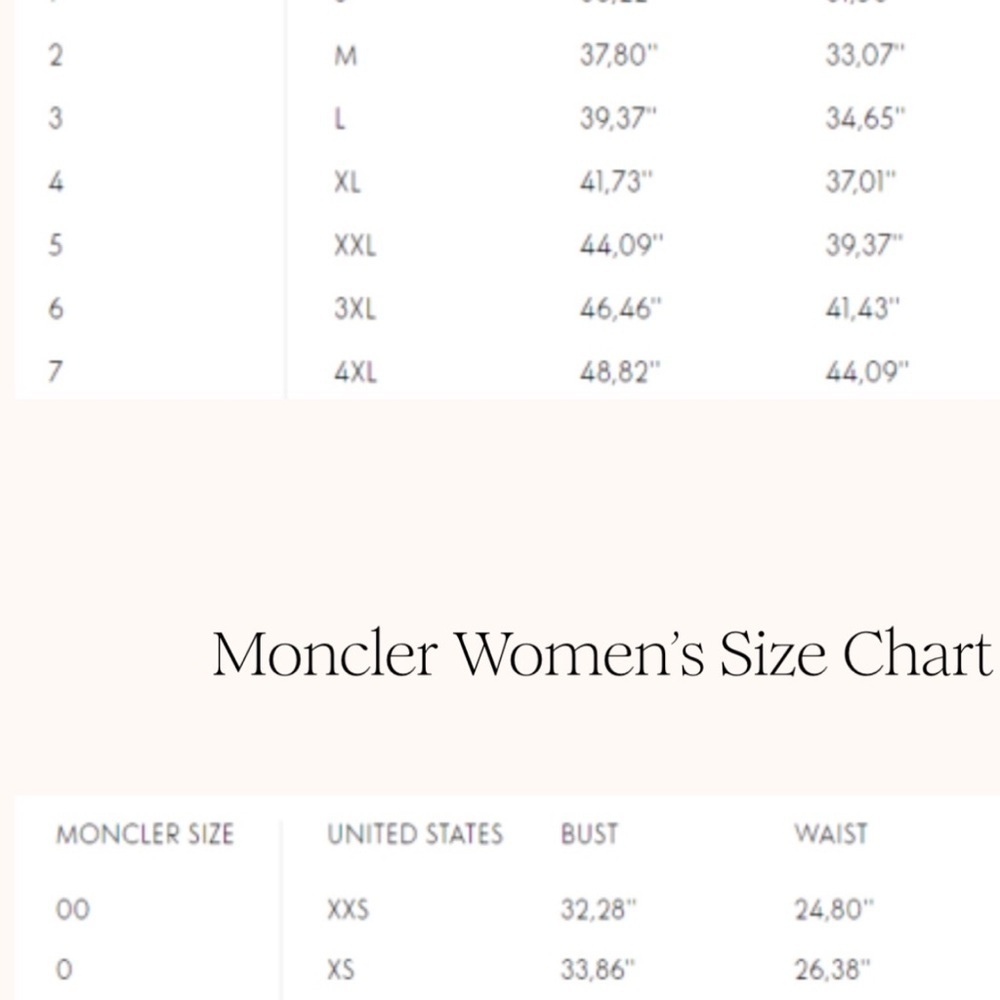Click the BUST column header
This screenshot has width=1000, height=1000.
click(x=589, y=834)
